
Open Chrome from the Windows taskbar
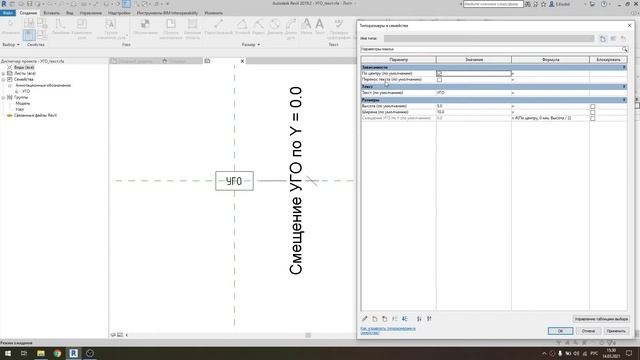tap(57, 353)
